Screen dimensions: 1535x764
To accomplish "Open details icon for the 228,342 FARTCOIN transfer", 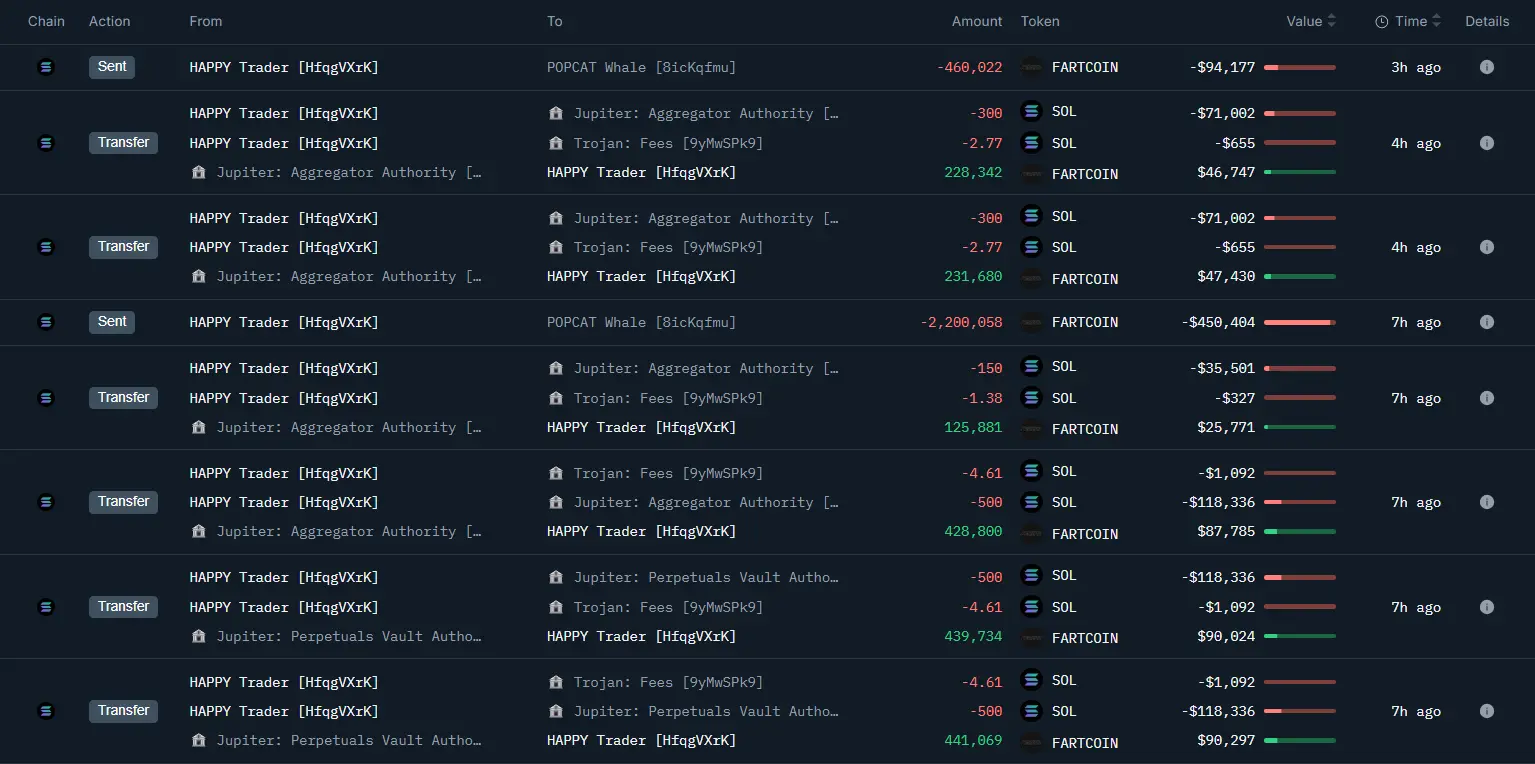I will coord(1486,143).
